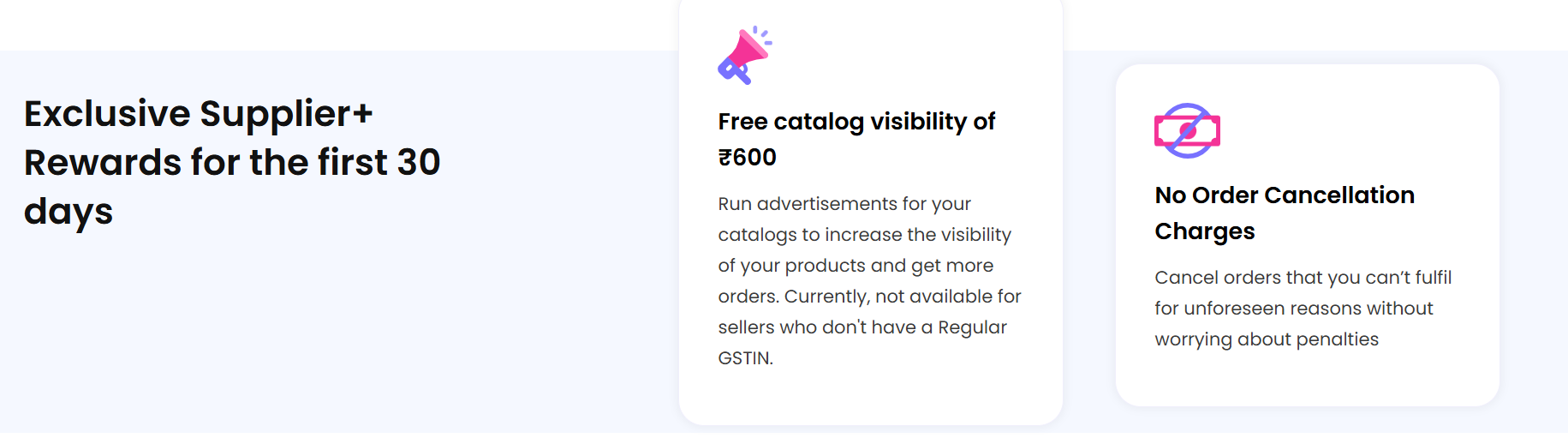Click the ₹600 amount text
Image resolution: width=1568 pixels, height=438 pixels.
click(748, 158)
